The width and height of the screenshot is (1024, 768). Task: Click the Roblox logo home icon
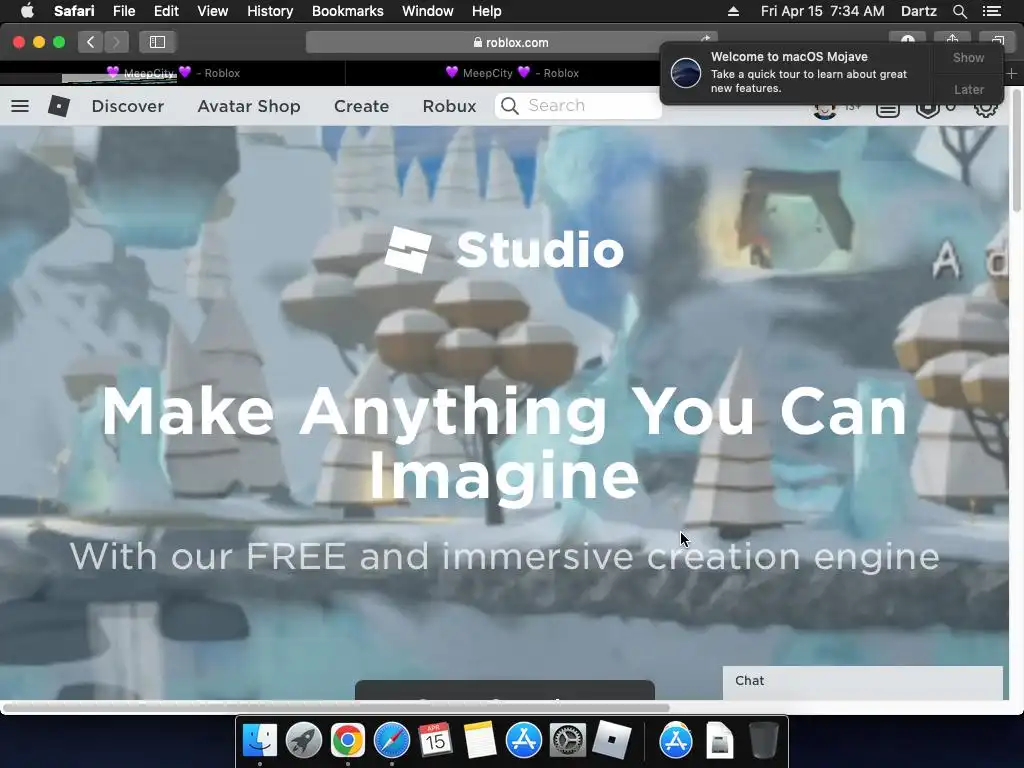[x=59, y=106]
